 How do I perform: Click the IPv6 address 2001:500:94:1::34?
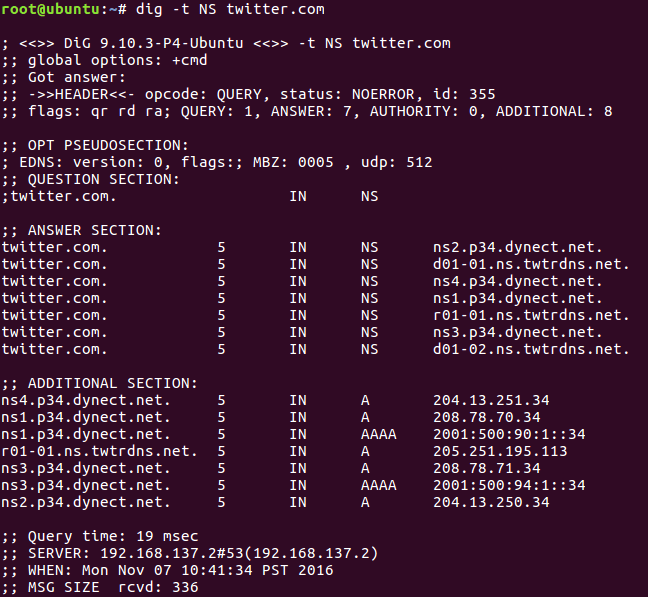point(509,485)
